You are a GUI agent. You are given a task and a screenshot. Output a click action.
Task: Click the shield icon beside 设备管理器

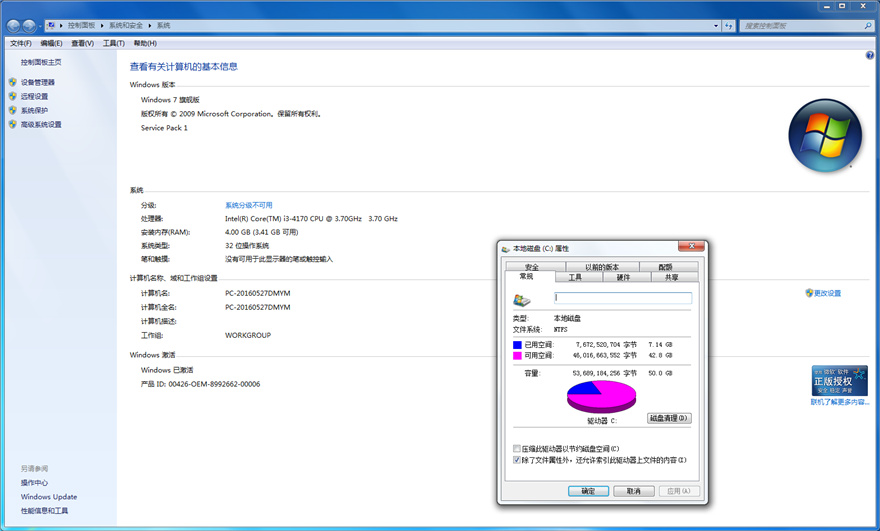coord(12,82)
